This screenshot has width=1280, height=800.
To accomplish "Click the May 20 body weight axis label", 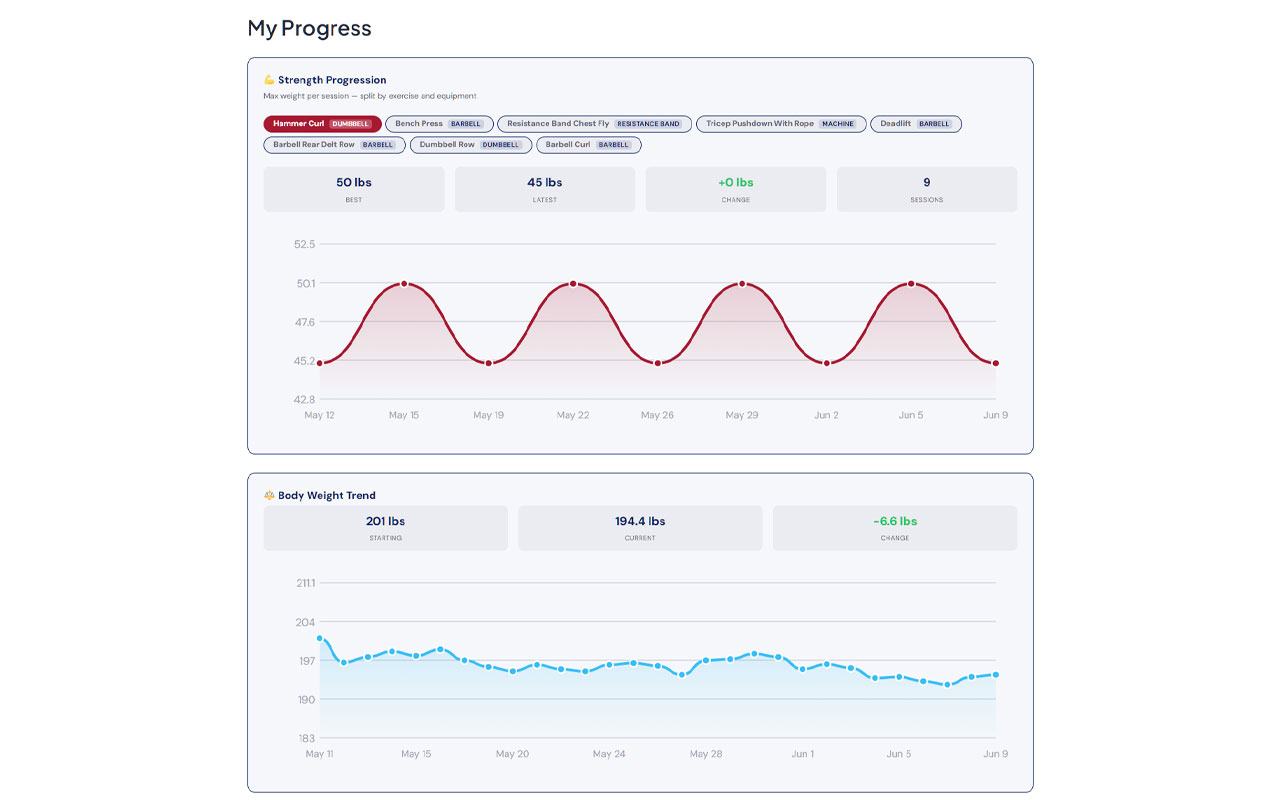I will point(512,754).
